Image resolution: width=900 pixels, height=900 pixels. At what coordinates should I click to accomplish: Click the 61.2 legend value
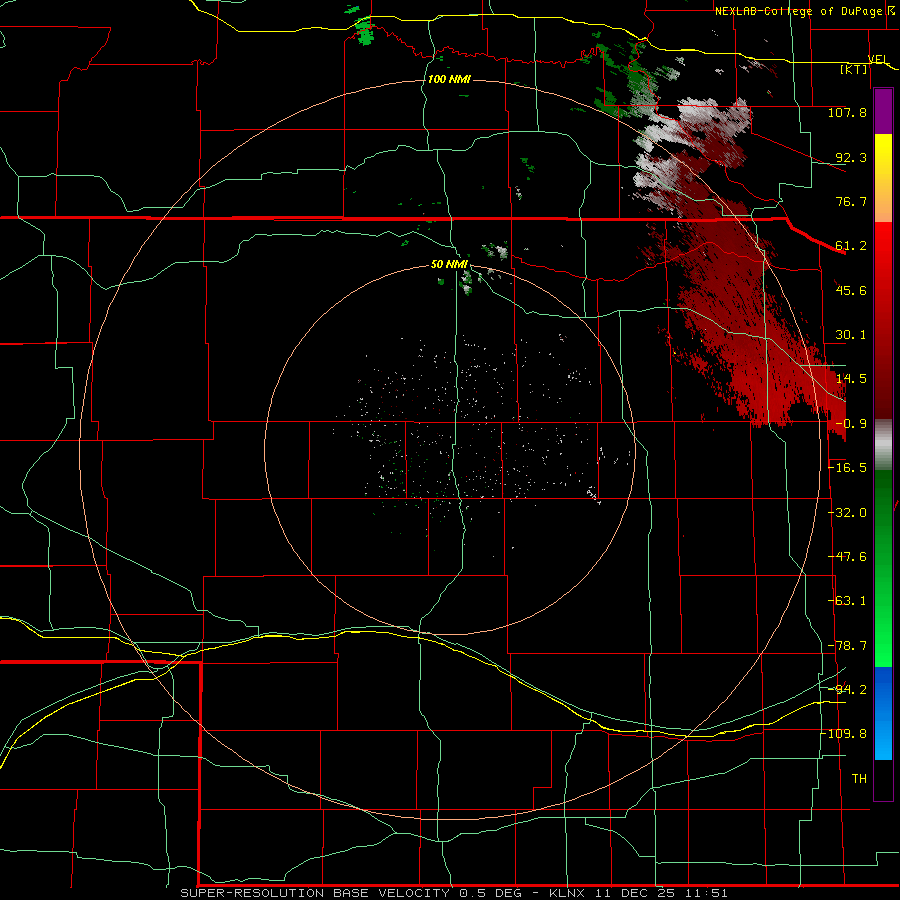(851, 246)
